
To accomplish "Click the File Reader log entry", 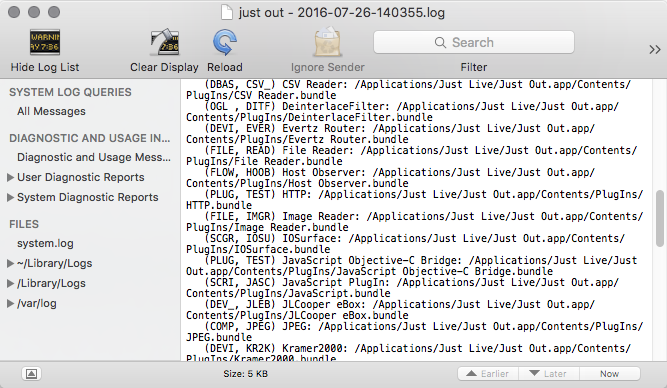I will point(411,156).
